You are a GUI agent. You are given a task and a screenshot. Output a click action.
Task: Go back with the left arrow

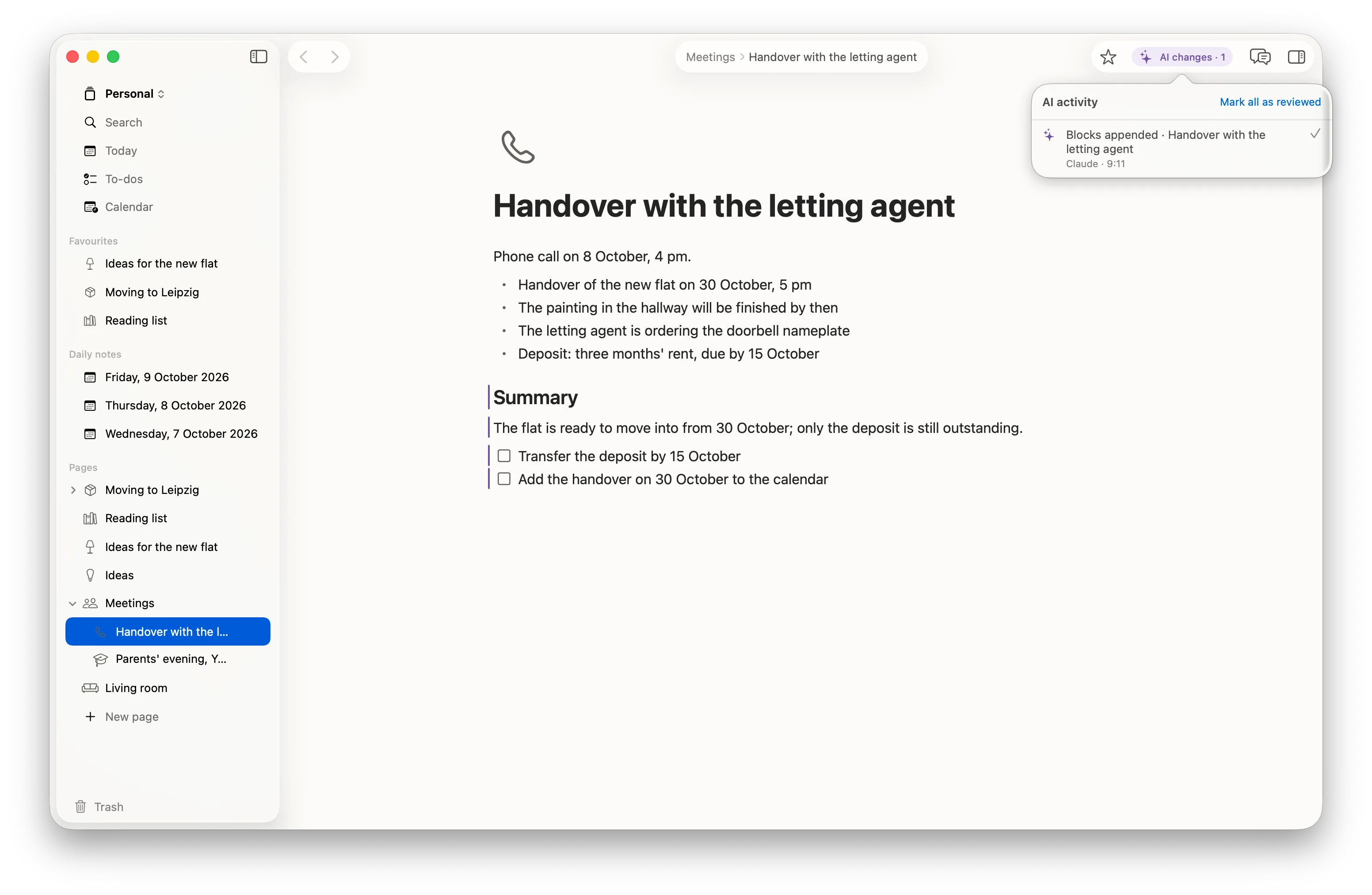point(304,57)
